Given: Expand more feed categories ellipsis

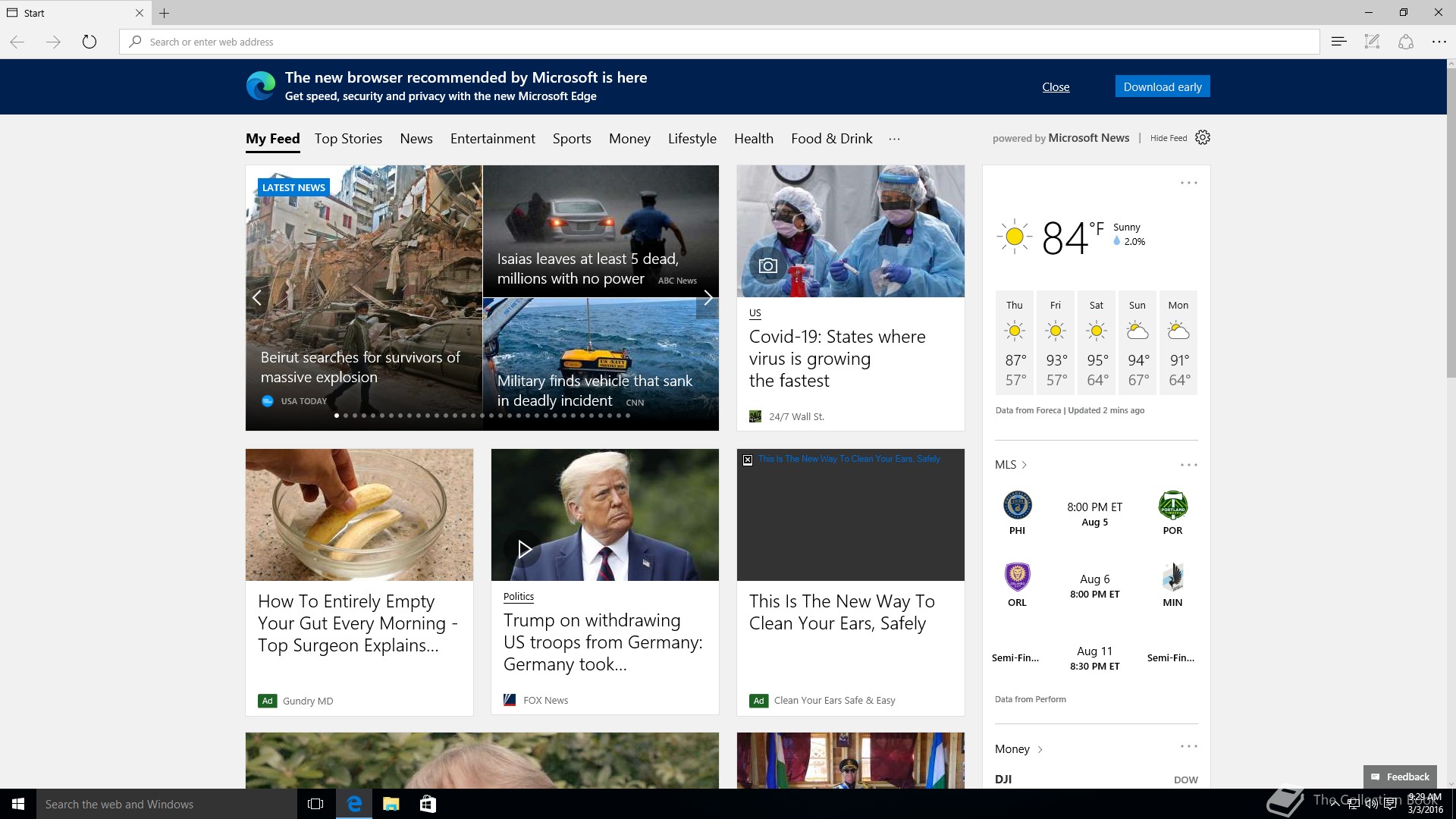Looking at the screenshot, I should pos(894,139).
